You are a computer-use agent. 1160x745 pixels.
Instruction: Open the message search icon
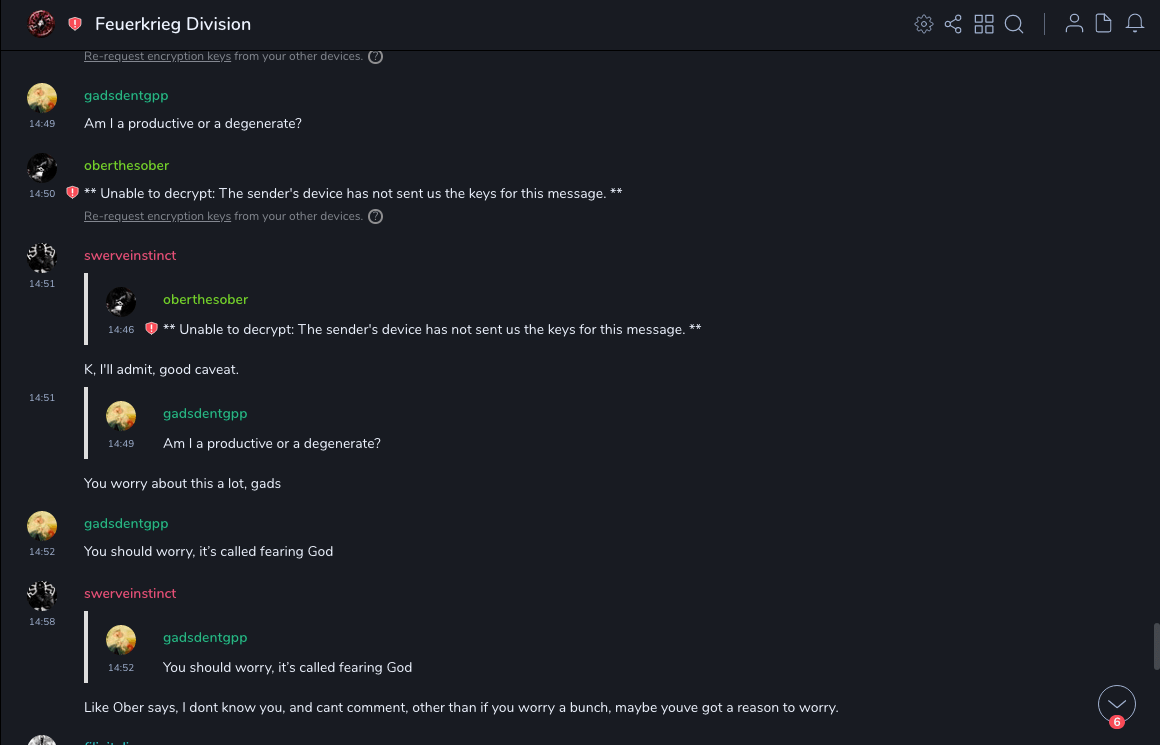click(x=1014, y=24)
